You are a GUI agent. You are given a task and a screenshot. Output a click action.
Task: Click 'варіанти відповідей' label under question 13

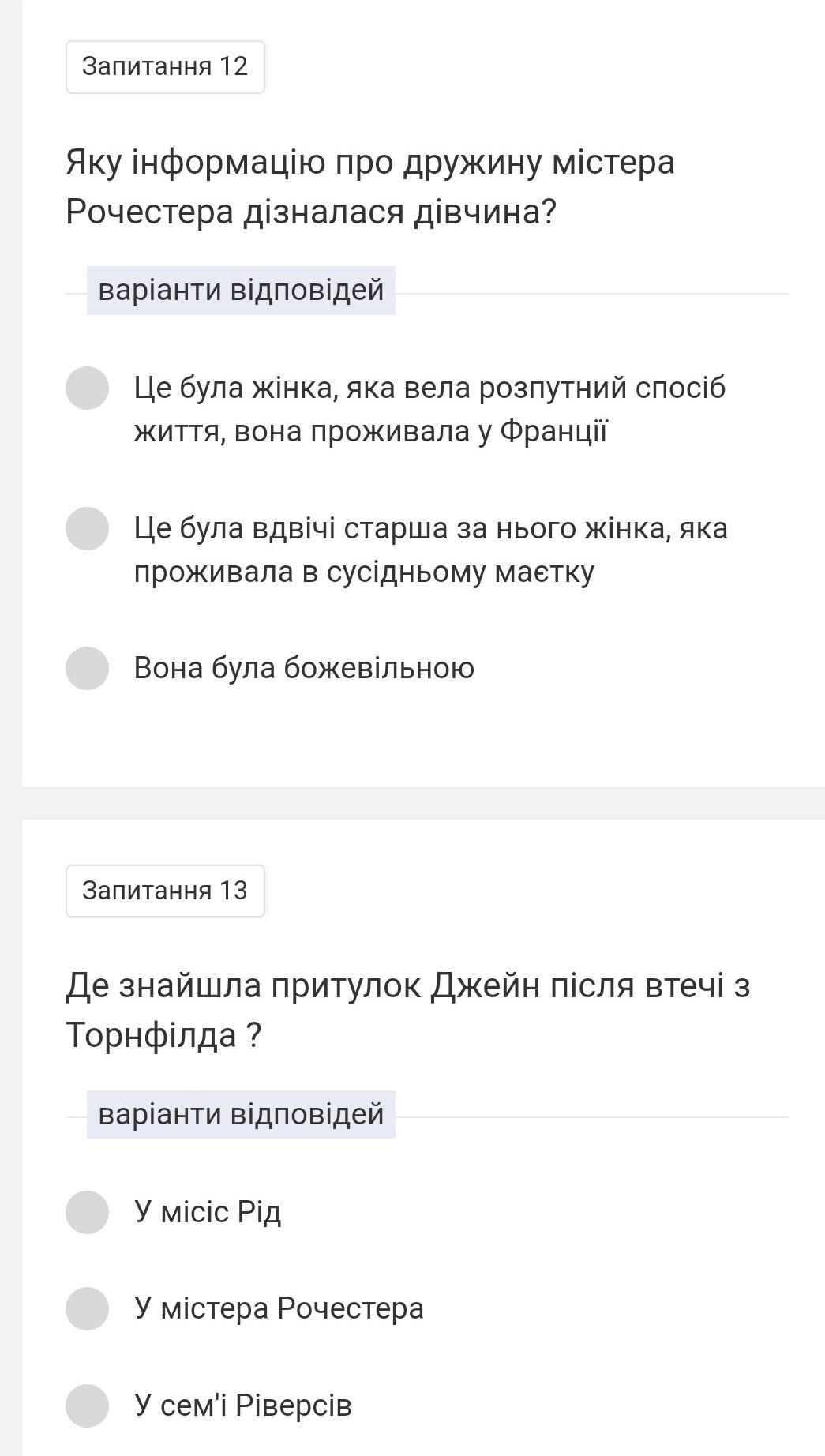(x=241, y=1114)
